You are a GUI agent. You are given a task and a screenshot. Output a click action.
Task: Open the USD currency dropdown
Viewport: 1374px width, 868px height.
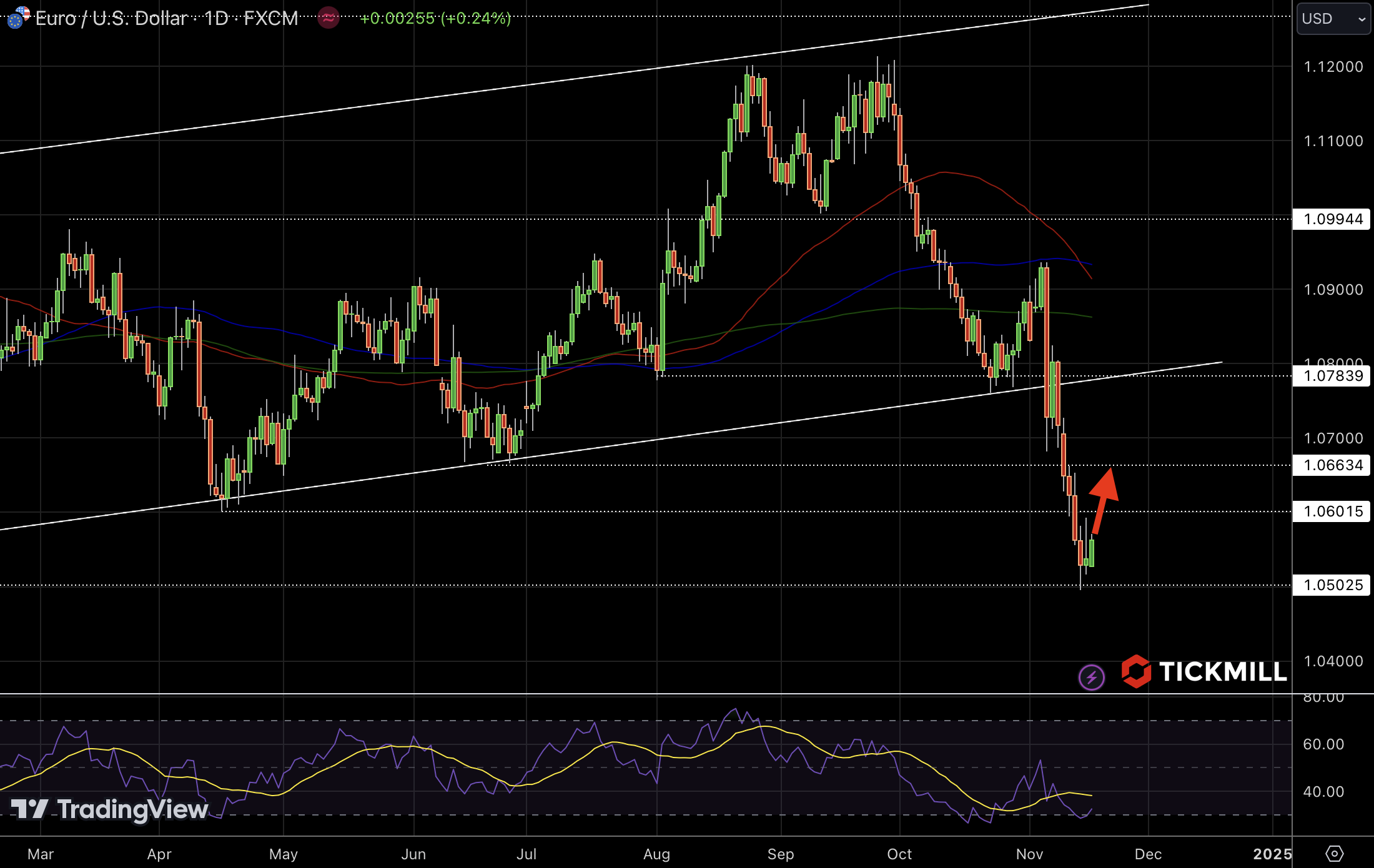[1333, 19]
